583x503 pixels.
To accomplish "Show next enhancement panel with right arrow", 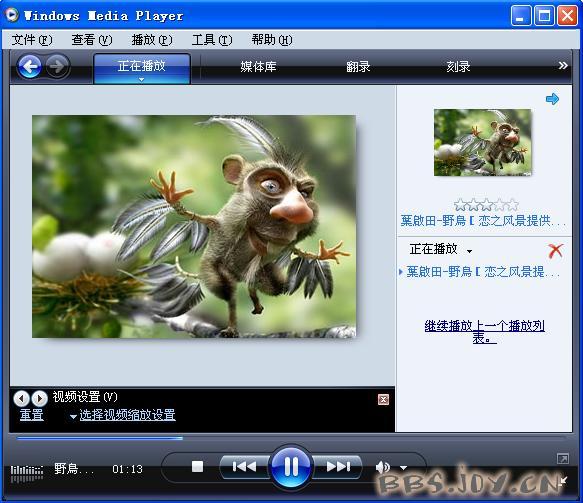I will (39, 399).
